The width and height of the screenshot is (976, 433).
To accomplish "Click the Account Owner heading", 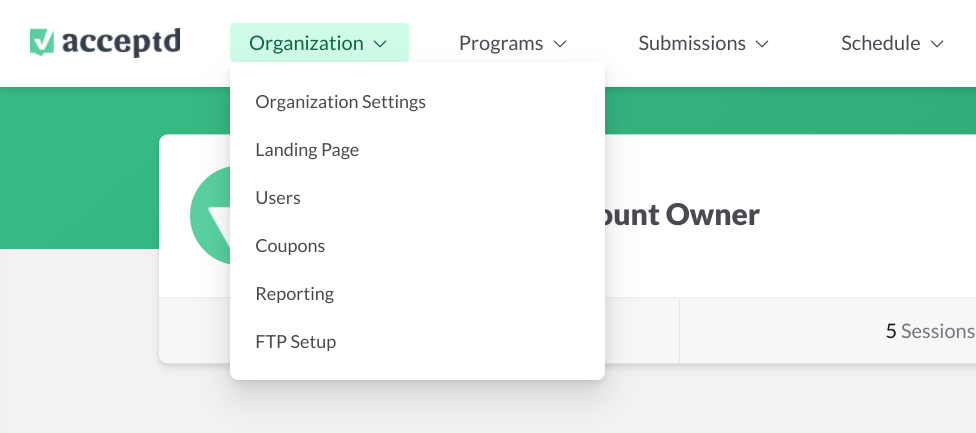I will coord(682,215).
